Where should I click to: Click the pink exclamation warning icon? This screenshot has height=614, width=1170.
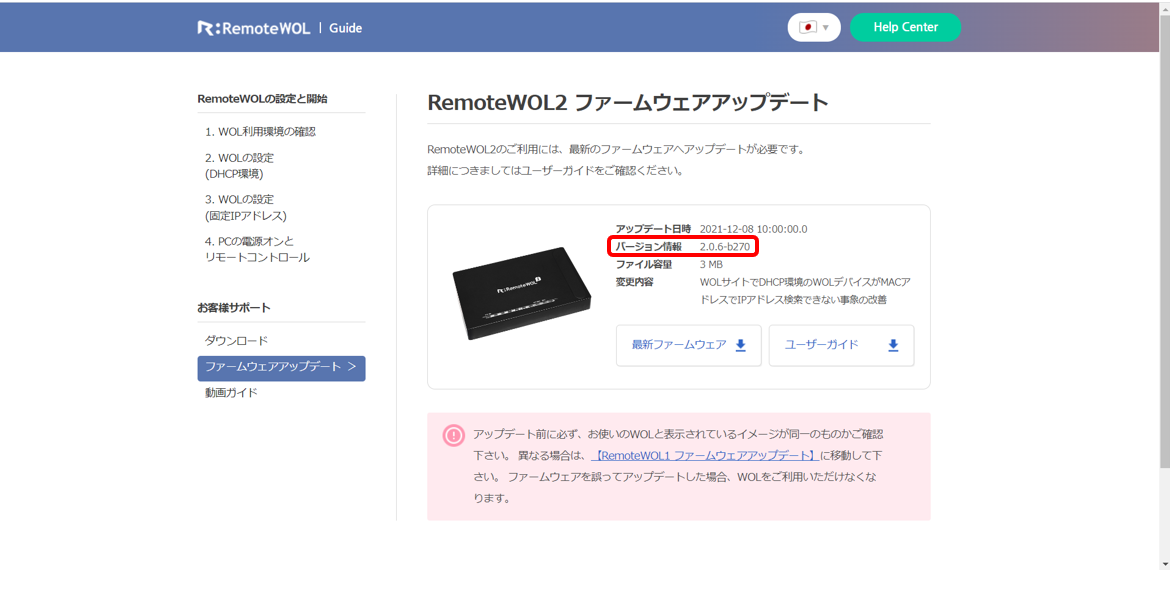point(454,436)
